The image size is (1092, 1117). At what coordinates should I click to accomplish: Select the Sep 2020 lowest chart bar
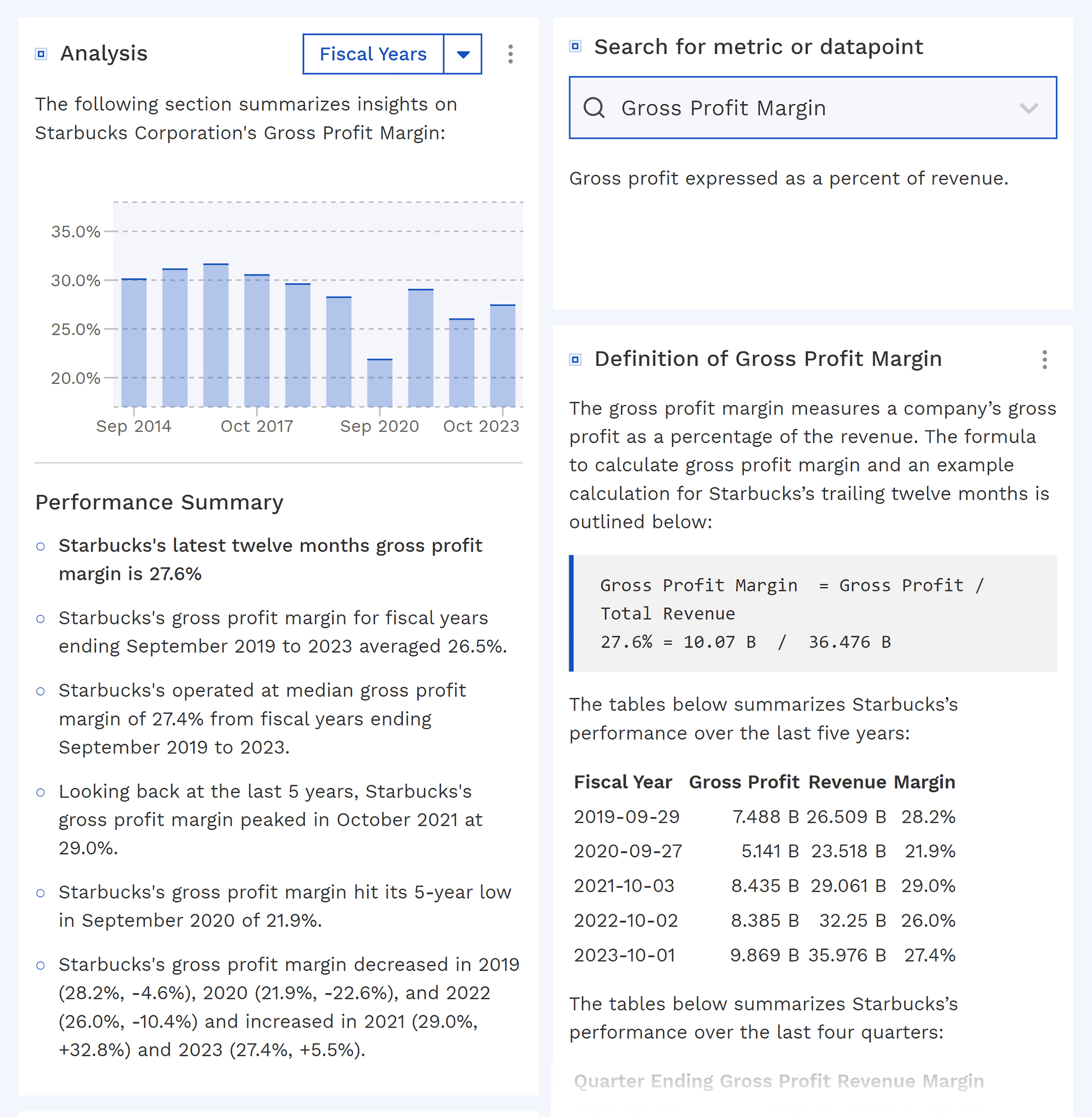(380, 383)
